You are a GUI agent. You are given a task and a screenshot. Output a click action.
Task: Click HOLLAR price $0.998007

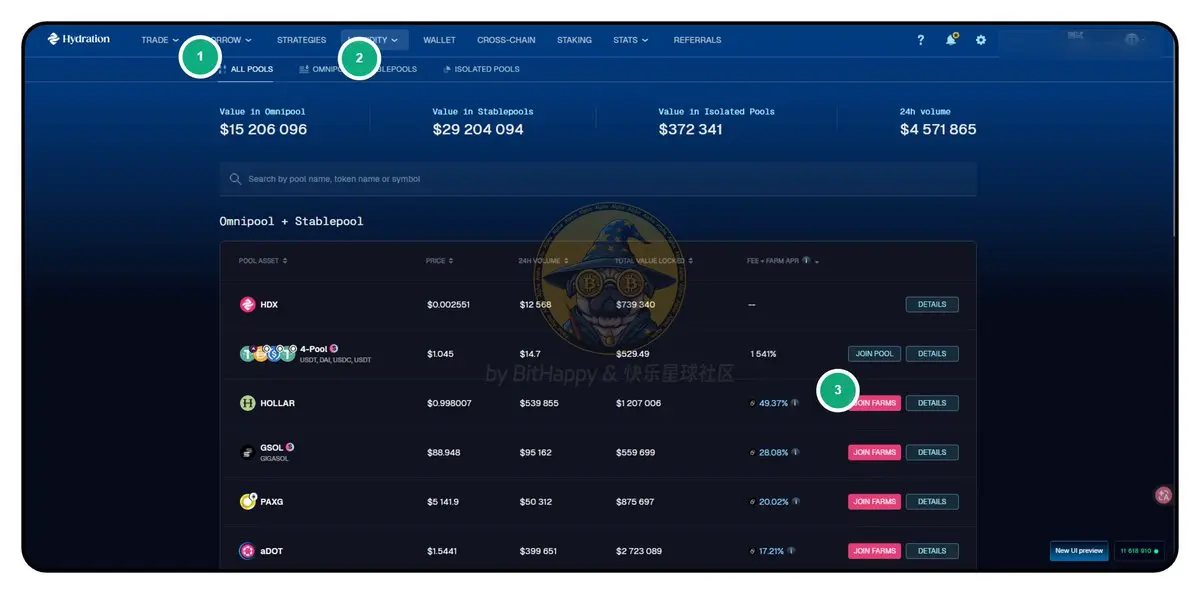click(449, 403)
